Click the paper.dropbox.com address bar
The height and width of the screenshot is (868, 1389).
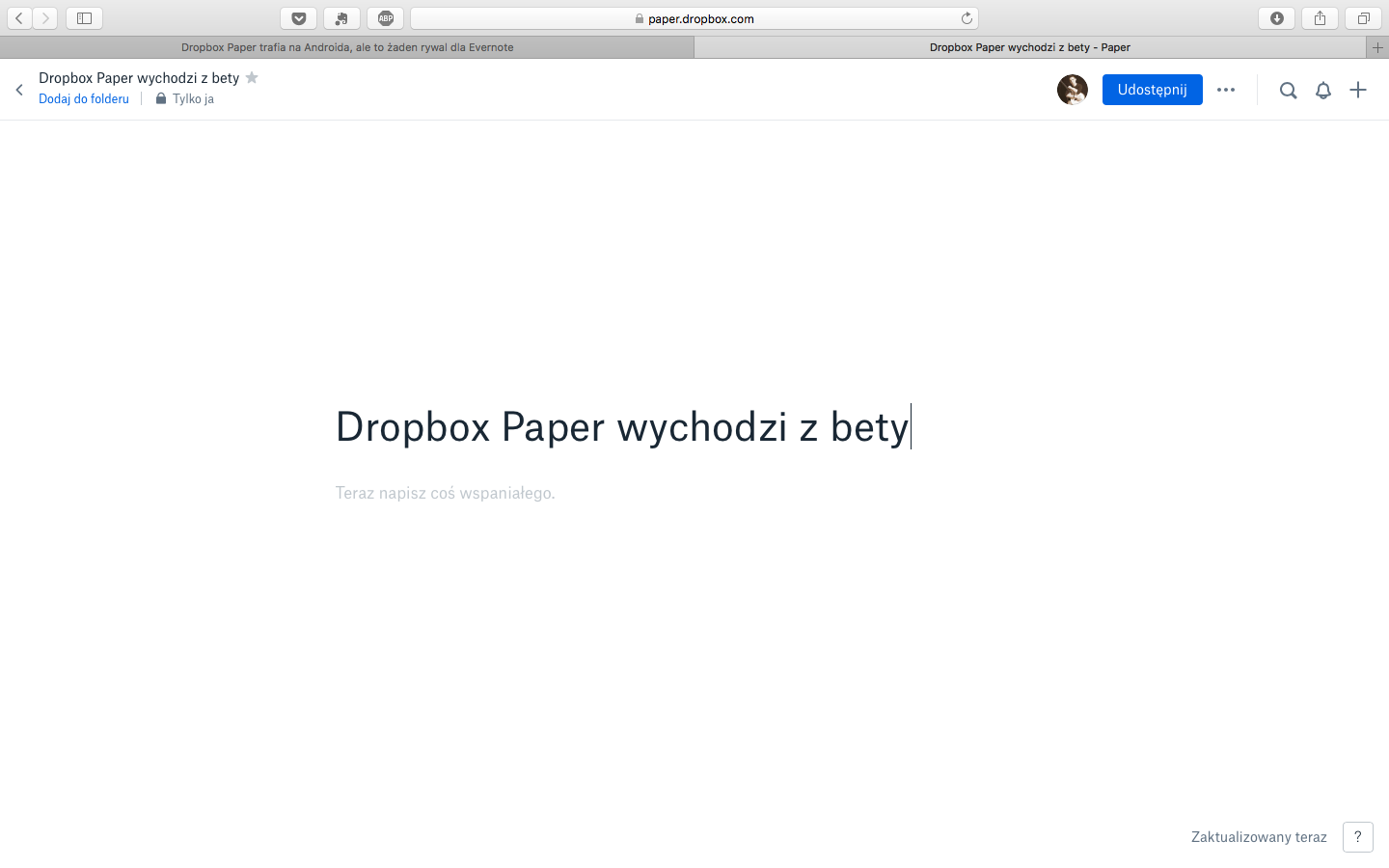694,18
